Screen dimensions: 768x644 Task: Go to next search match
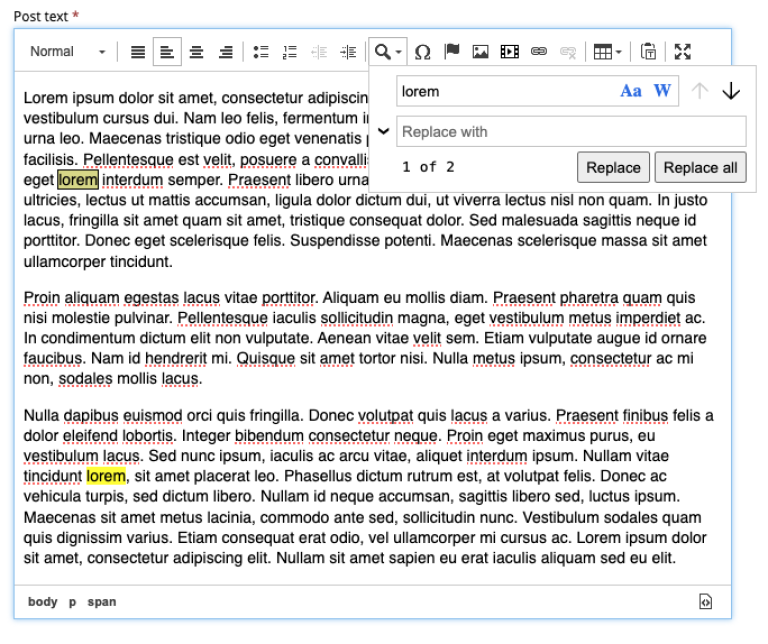(731, 91)
